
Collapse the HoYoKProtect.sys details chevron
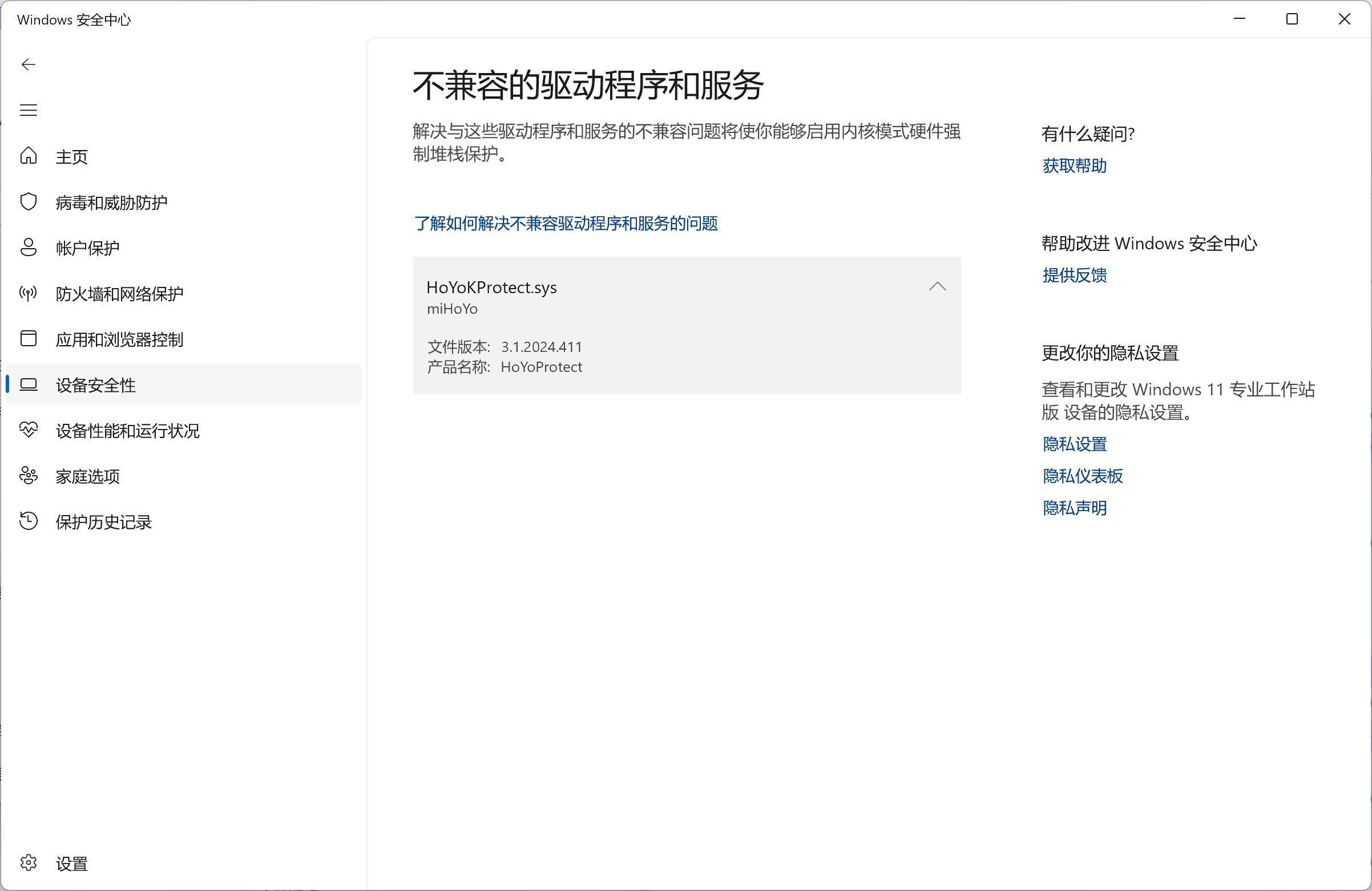click(x=937, y=286)
